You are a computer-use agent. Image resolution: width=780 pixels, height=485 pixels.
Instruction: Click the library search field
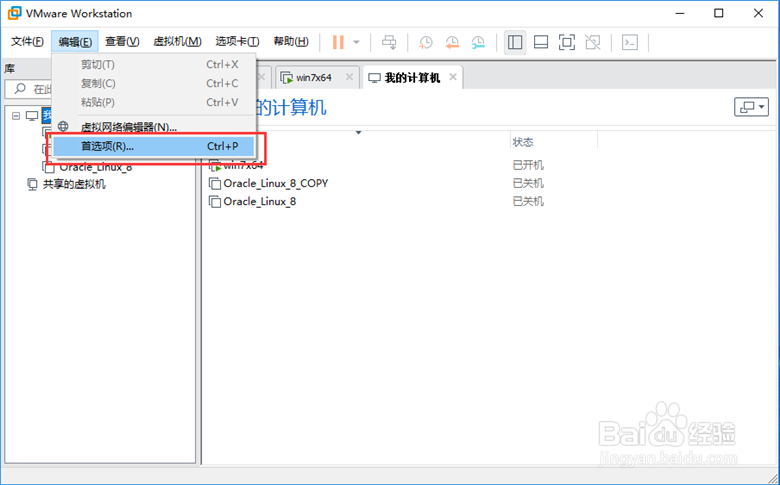tap(30, 89)
